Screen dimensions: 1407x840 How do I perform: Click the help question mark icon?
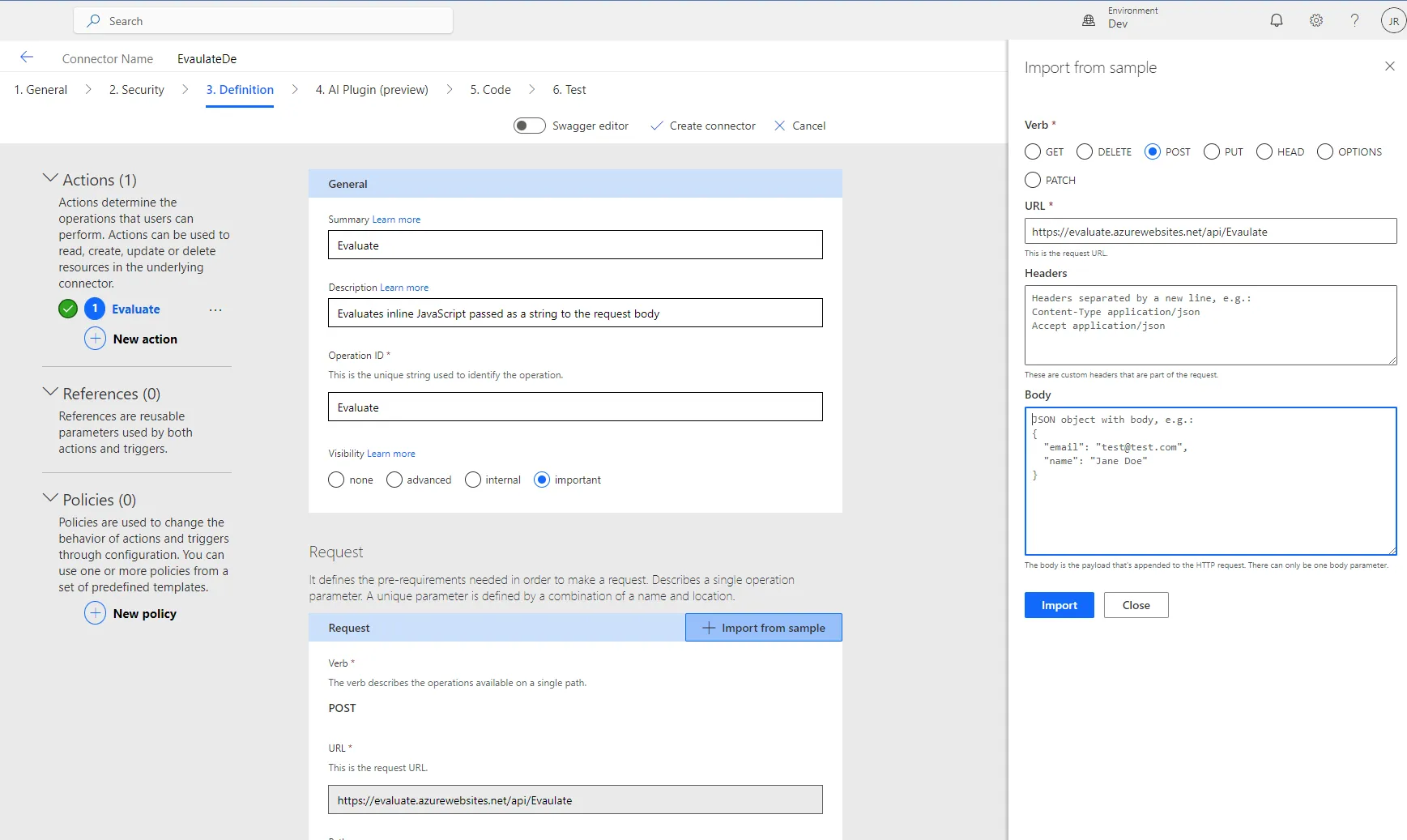click(x=1354, y=21)
